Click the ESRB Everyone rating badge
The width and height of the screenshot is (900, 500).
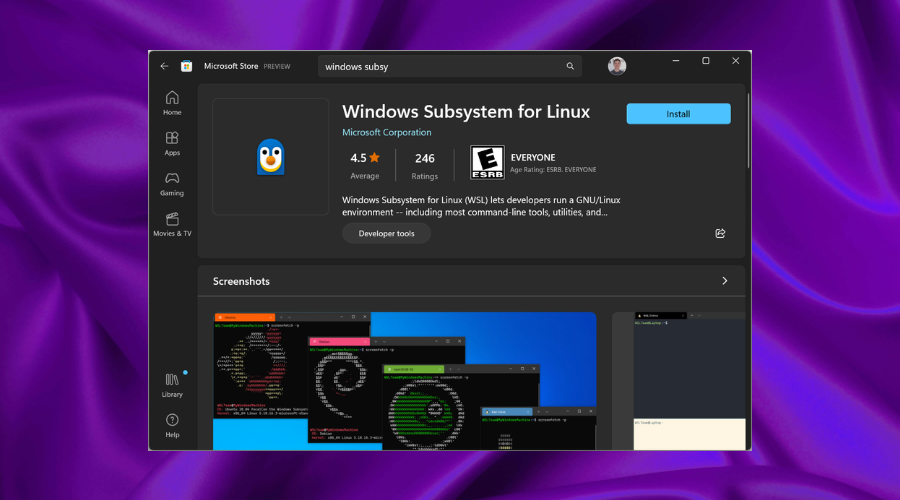(487, 162)
